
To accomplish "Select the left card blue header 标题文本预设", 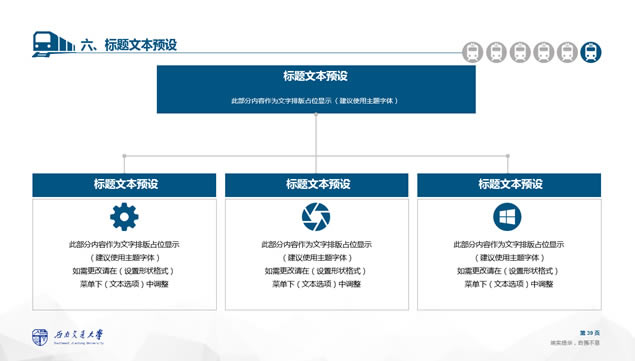I will point(124,185).
